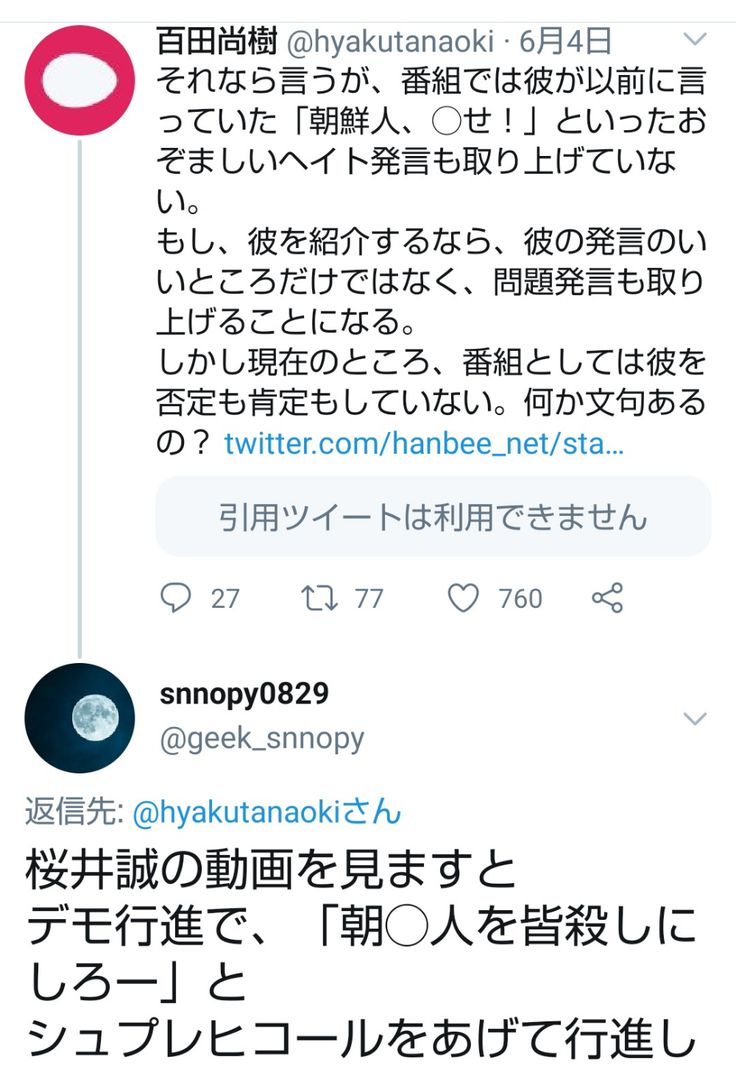Unlike the tweet via the heart button

(462, 598)
